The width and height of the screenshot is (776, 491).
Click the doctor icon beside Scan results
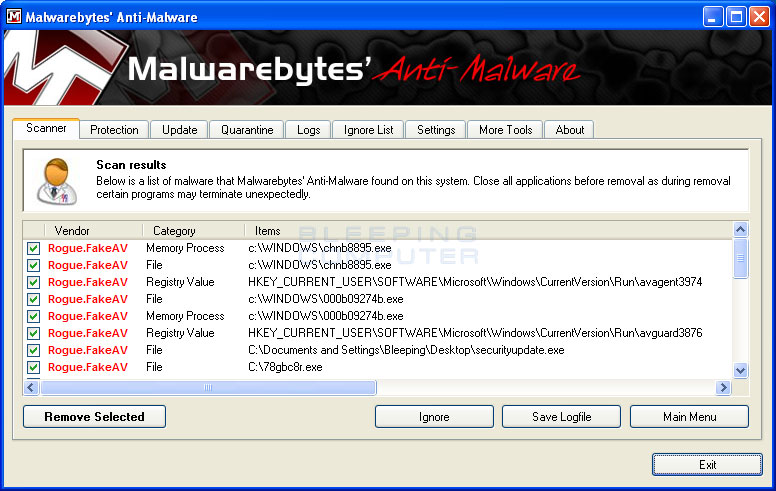click(x=57, y=182)
